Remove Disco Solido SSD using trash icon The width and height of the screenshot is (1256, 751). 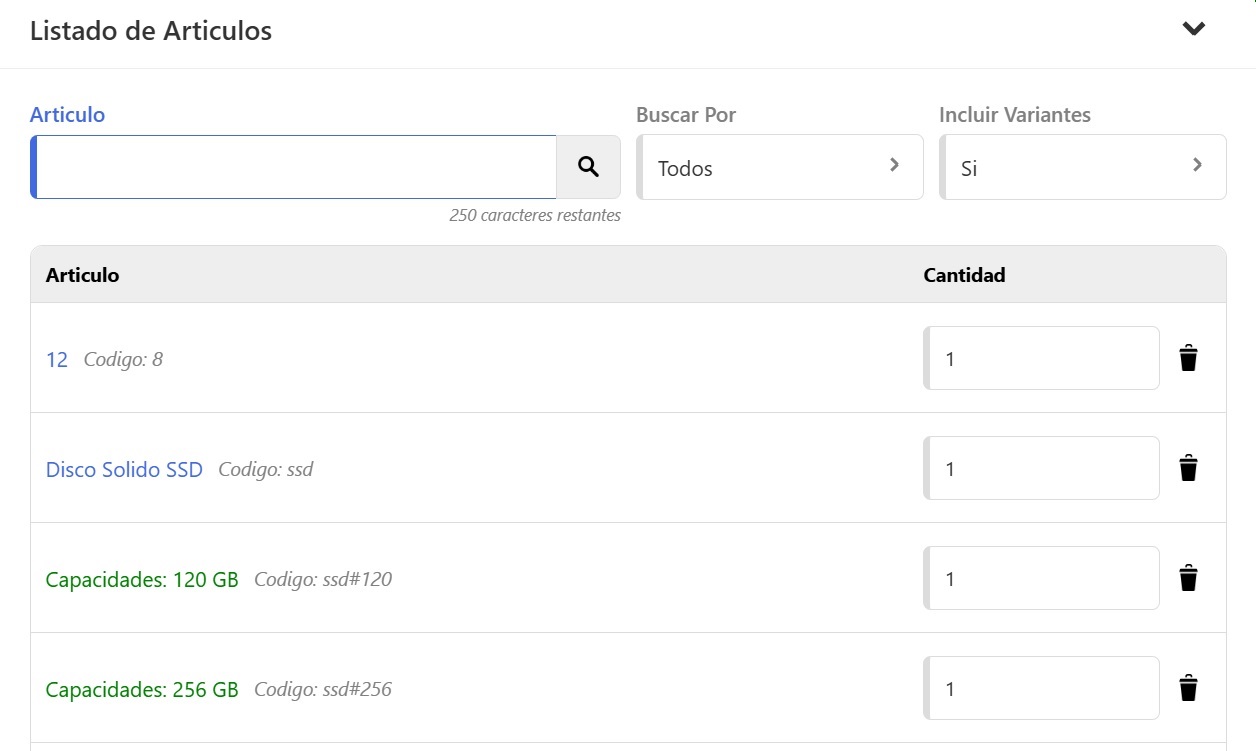1188,468
